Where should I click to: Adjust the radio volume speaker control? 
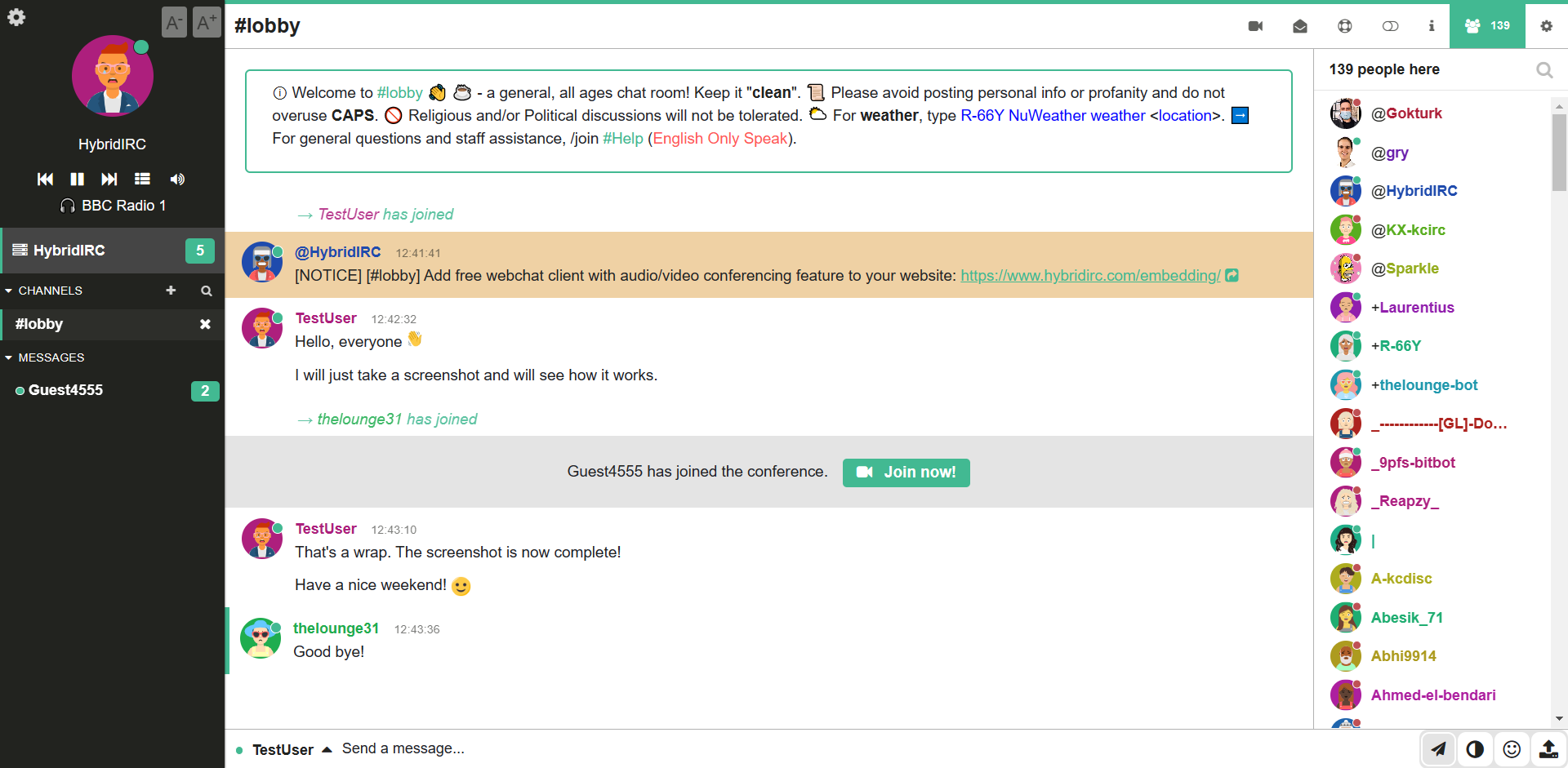[177, 179]
